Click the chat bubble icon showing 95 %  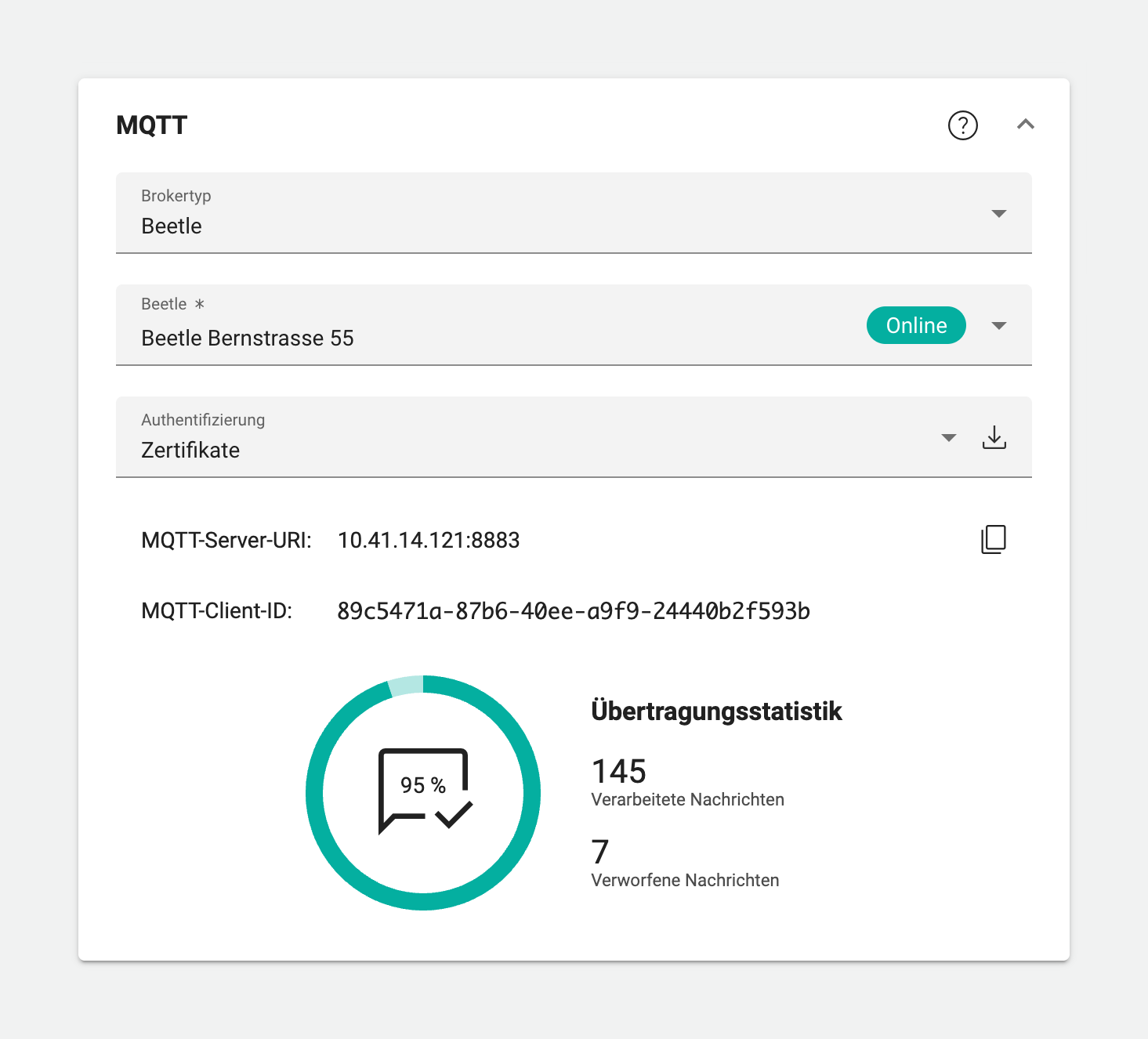[x=423, y=787]
